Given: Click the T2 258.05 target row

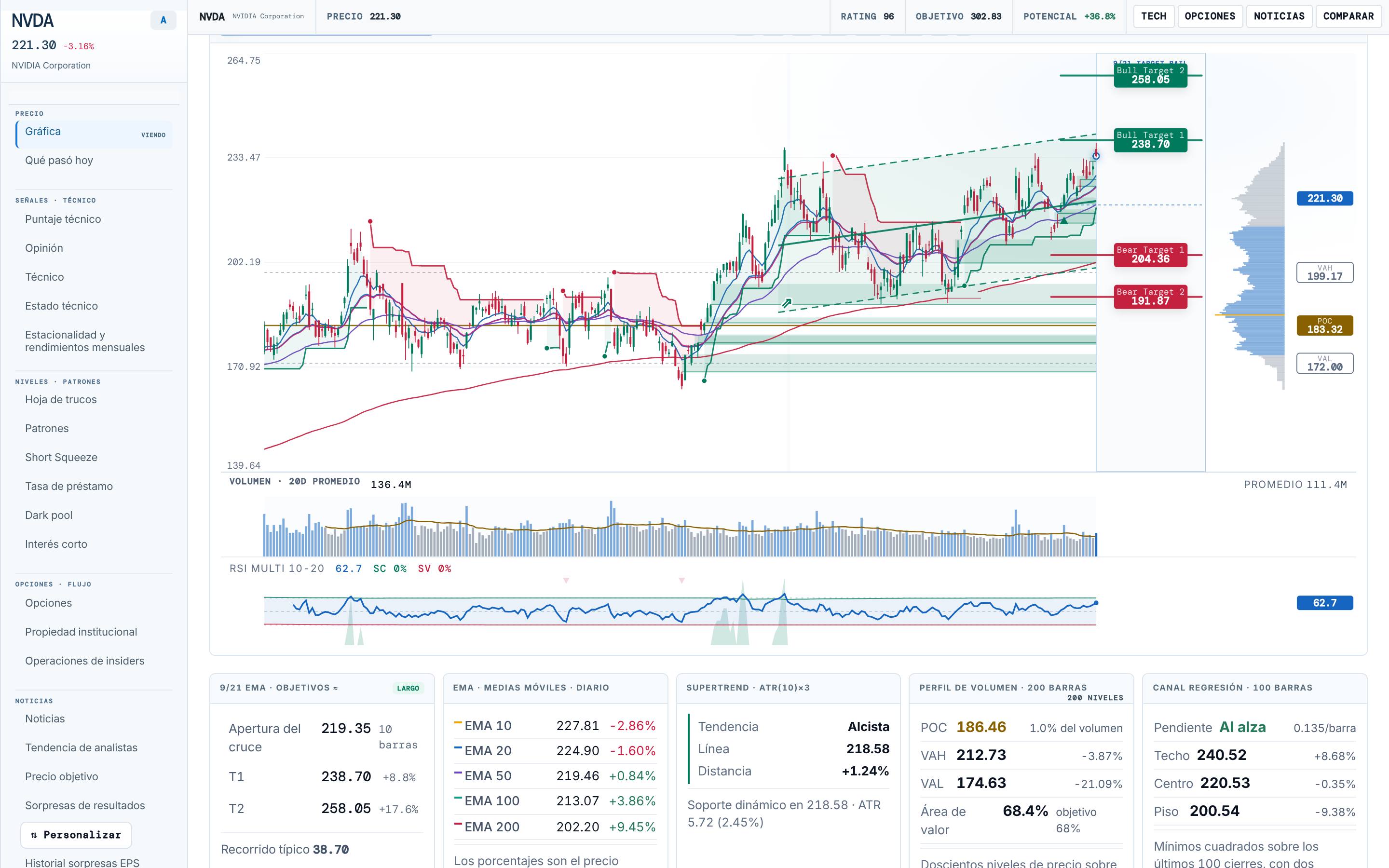Looking at the screenshot, I should [323, 809].
